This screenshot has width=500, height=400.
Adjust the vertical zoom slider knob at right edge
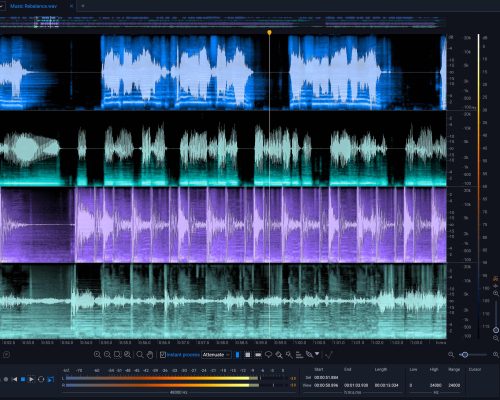[x=496, y=330]
